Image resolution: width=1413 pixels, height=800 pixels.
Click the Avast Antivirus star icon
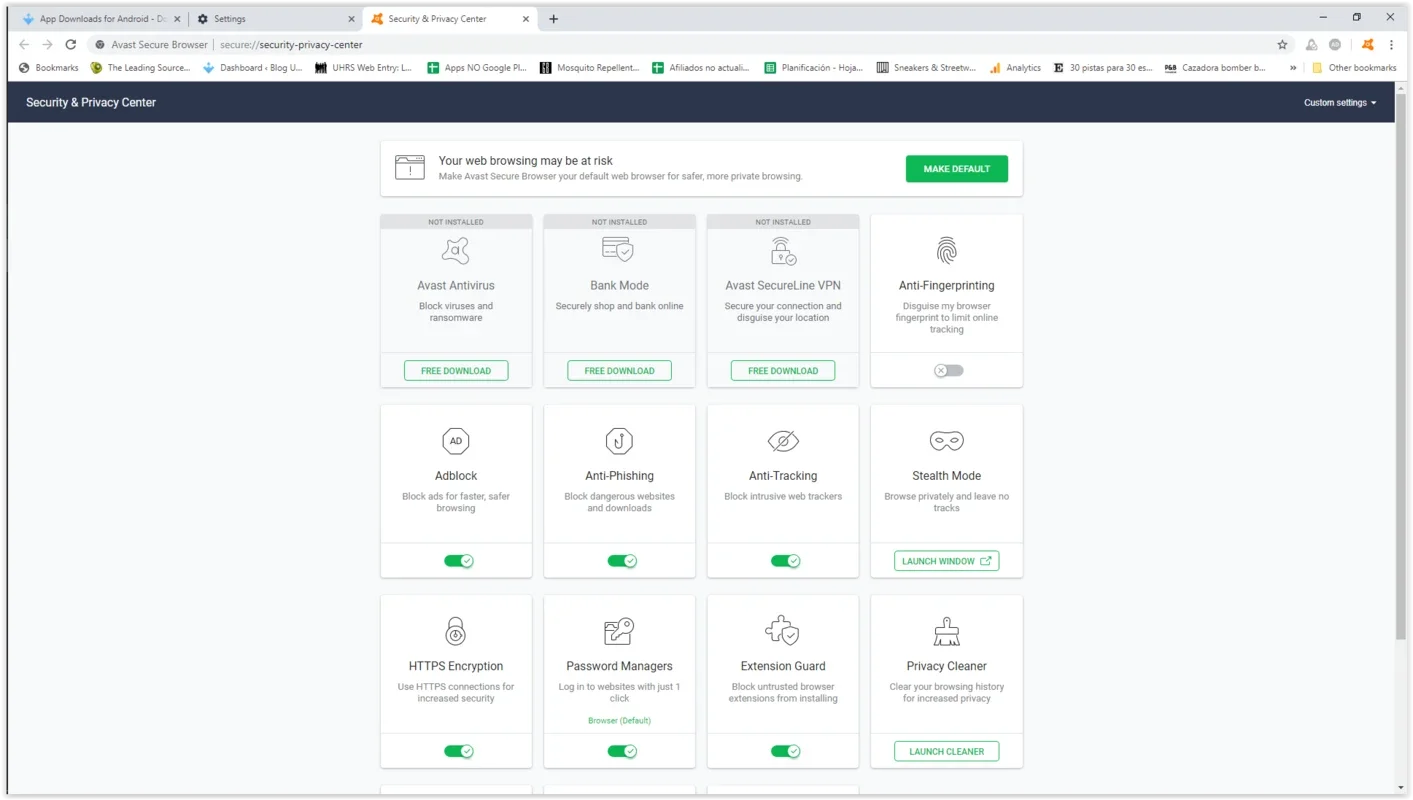click(456, 250)
